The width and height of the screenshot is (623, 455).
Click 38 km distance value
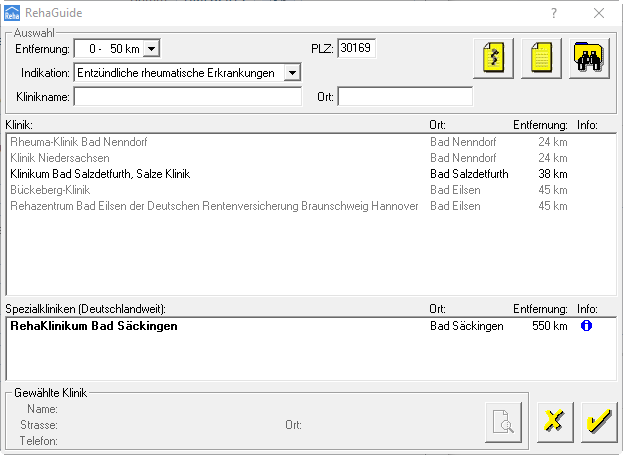pos(553,174)
